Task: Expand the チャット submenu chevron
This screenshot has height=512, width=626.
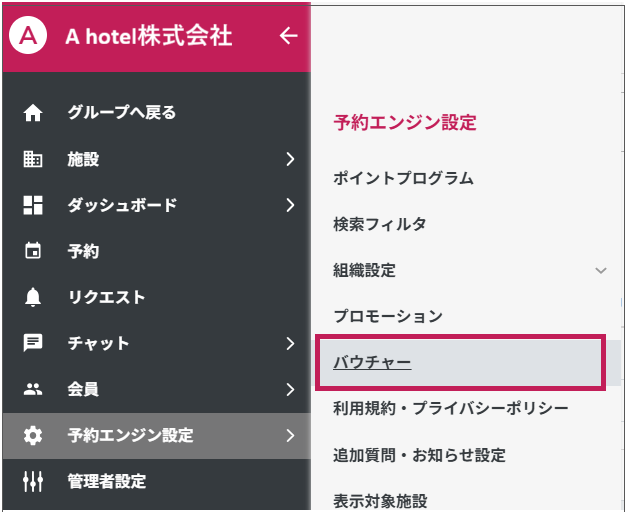Action: (289, 343)
